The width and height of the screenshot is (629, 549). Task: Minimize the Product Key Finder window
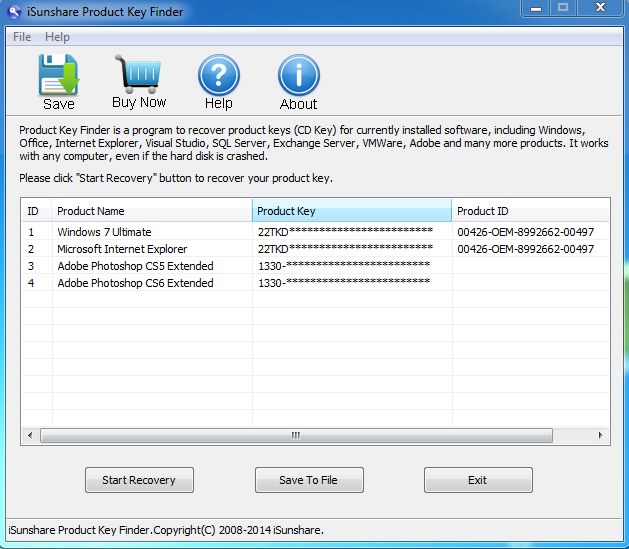(x=536, y=8)
